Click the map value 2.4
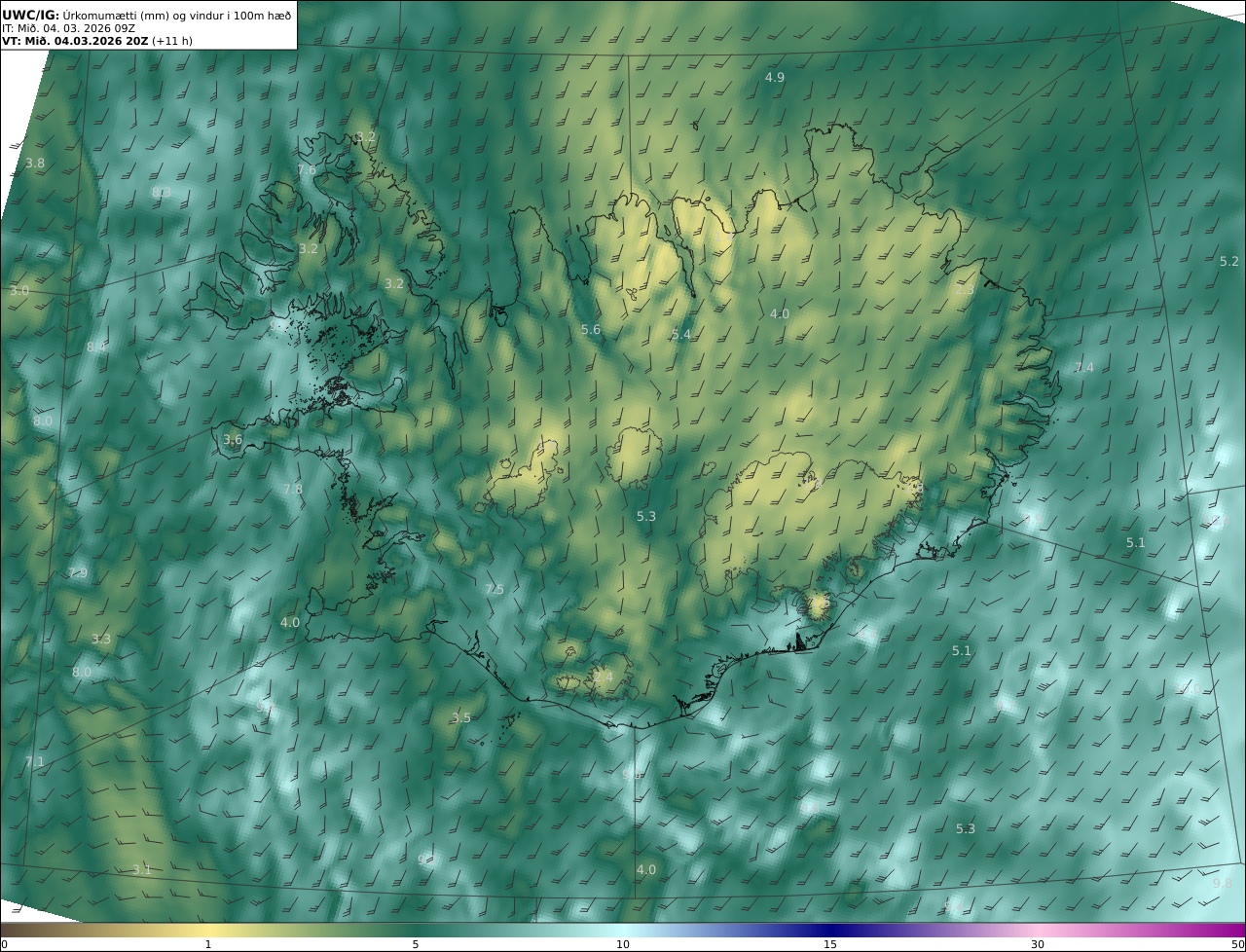The height and width of the screenshot is (952, 1246). click(x=604, y=676)
